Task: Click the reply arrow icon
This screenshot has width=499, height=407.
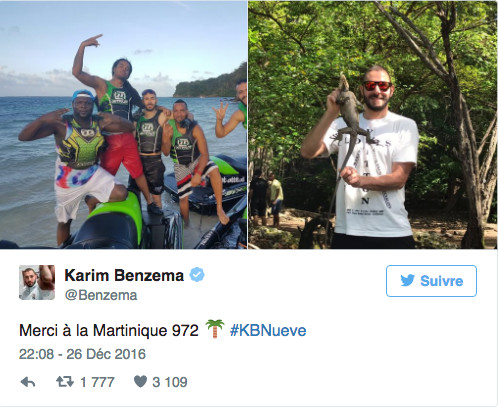Action: point(28,382)
